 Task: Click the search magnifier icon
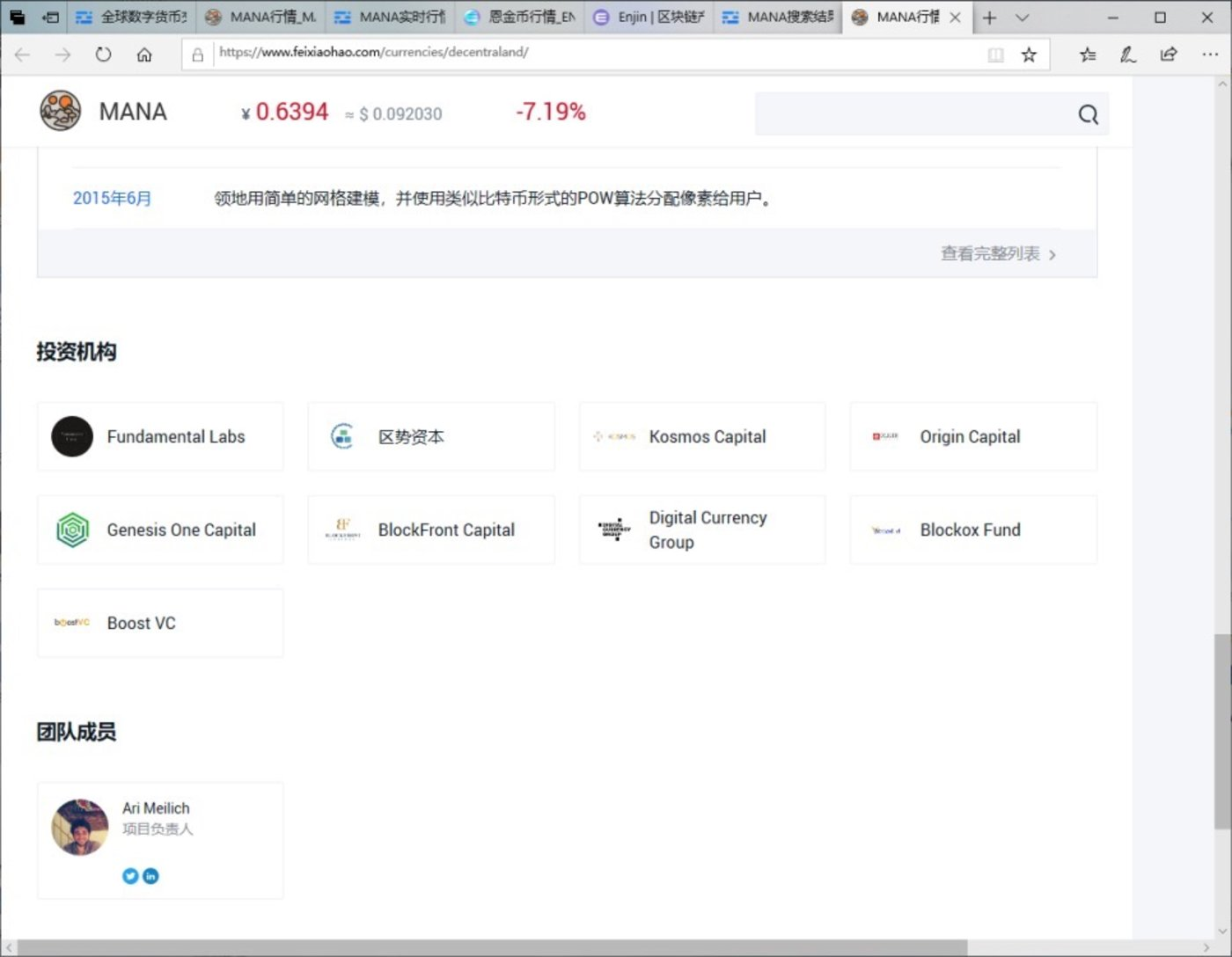pos(1088,114)
